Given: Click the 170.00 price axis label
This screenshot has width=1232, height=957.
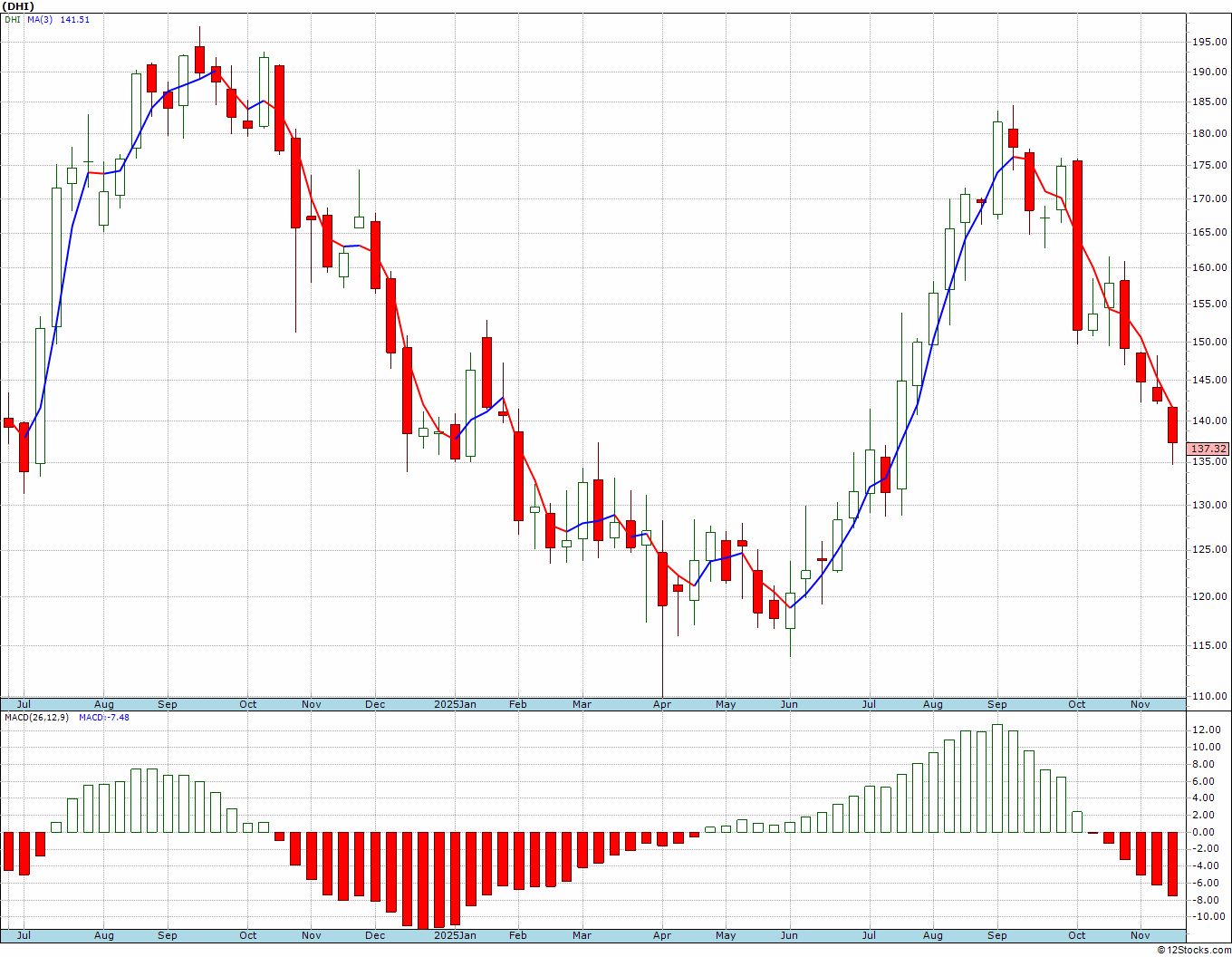Looking at the screenshot, I should coord(1209,198).
